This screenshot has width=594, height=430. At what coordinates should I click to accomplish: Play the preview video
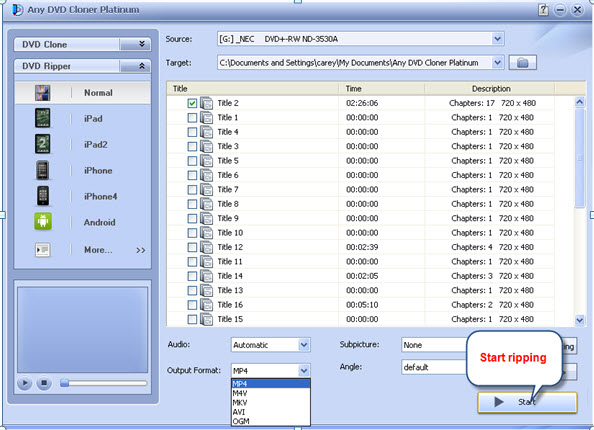[x=25, y=383]
